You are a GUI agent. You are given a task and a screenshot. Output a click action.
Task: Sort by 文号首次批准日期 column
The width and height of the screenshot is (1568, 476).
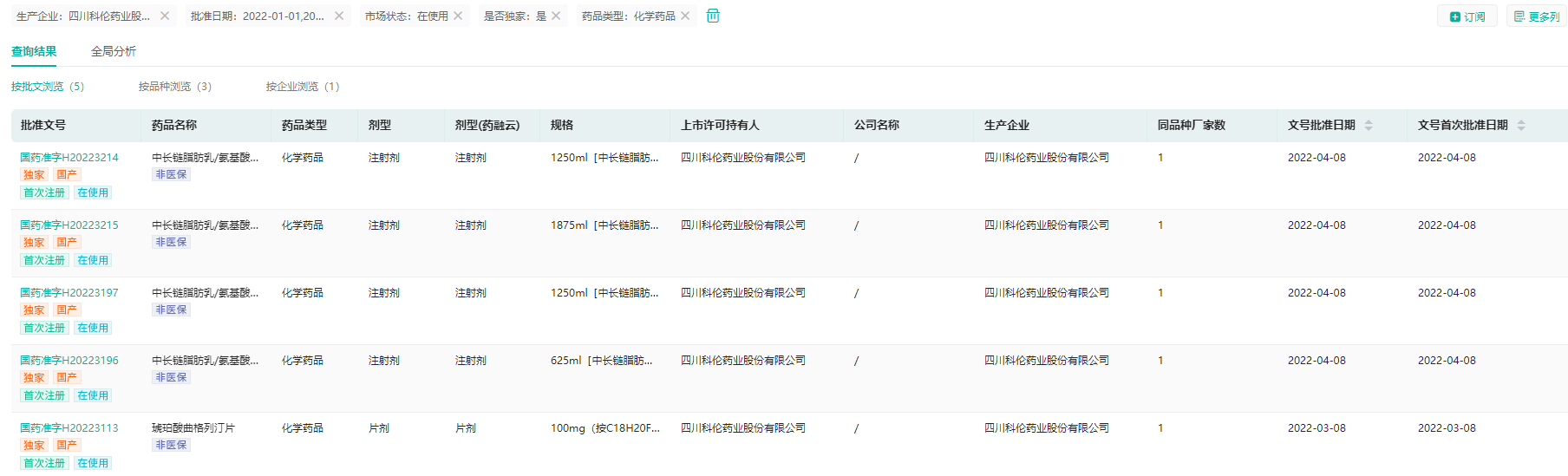point(1521,125)
